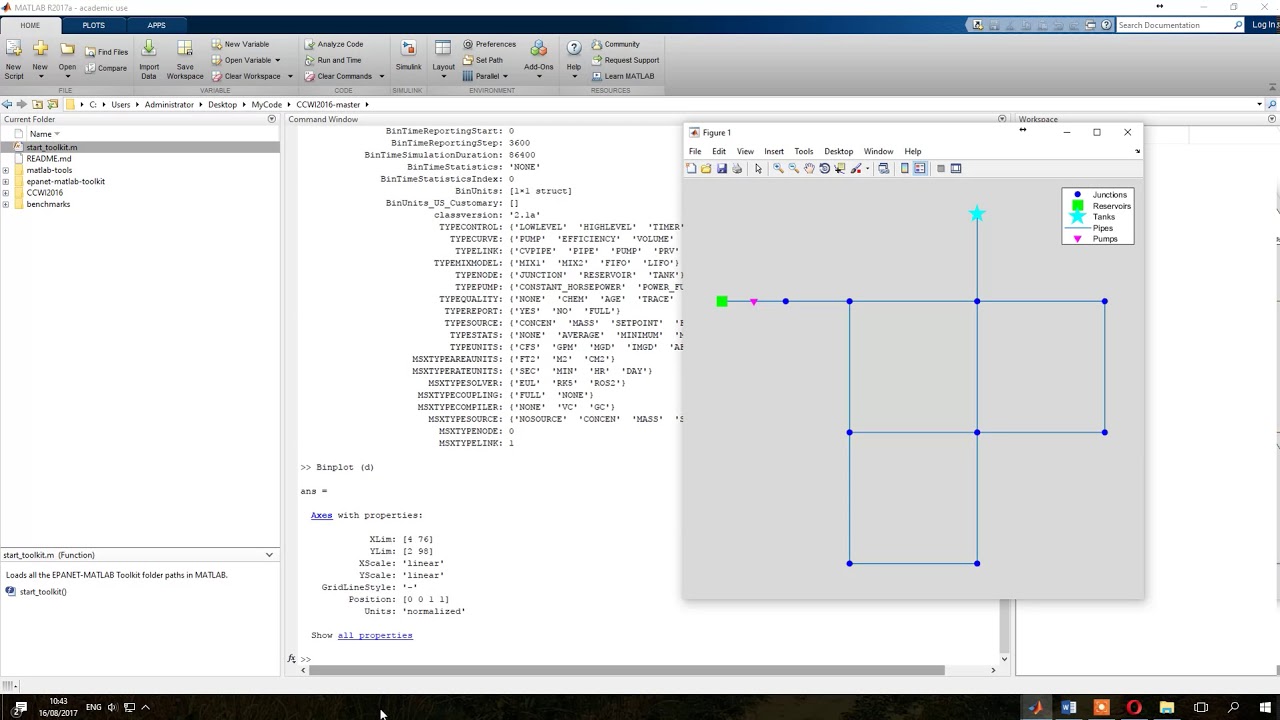The image size is (1280, 720).
Task: Select the Pan hand tool in Figure 1
Action: [x=809, y=168]
